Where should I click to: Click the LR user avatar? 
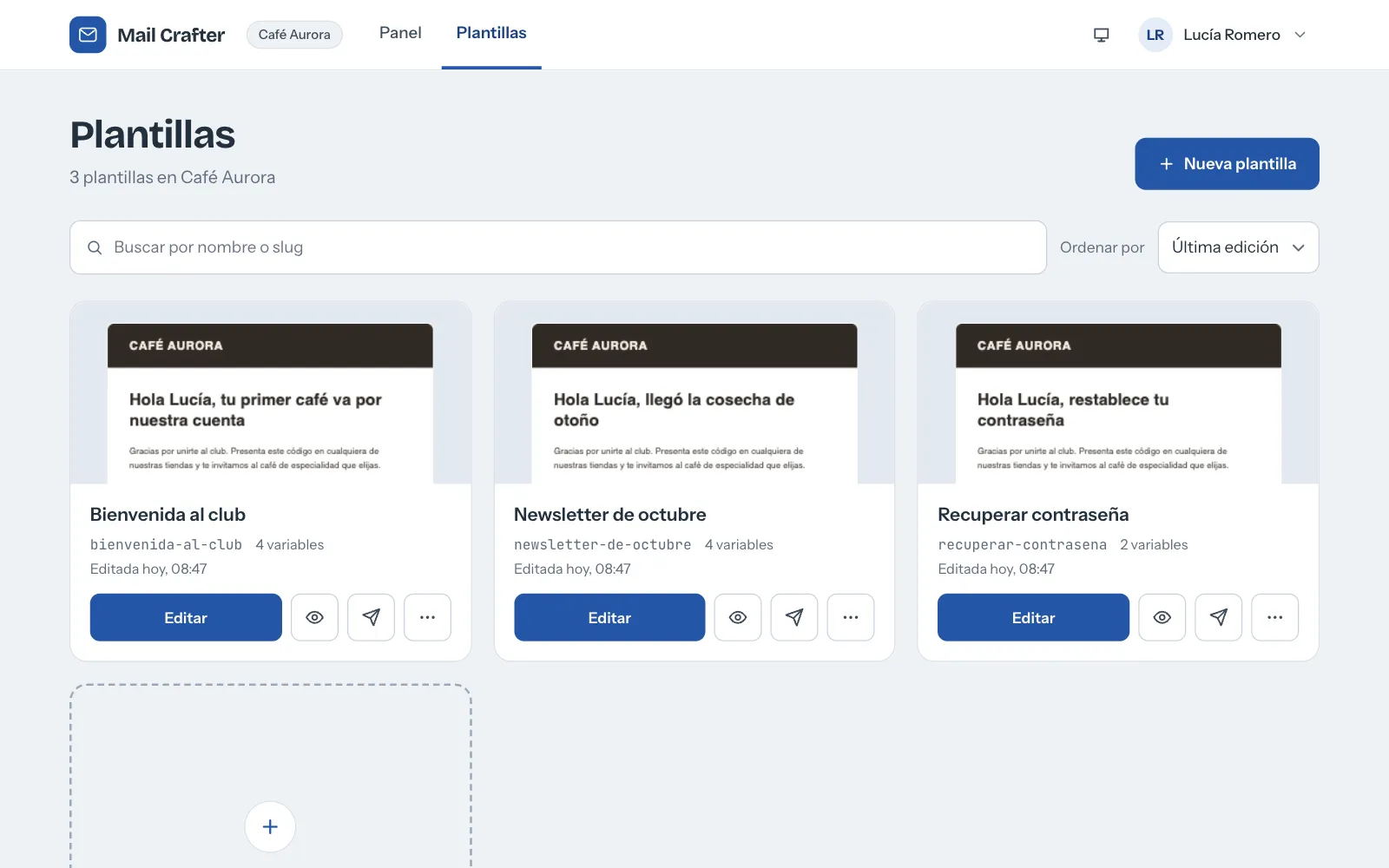click(x=1155, y=35)
